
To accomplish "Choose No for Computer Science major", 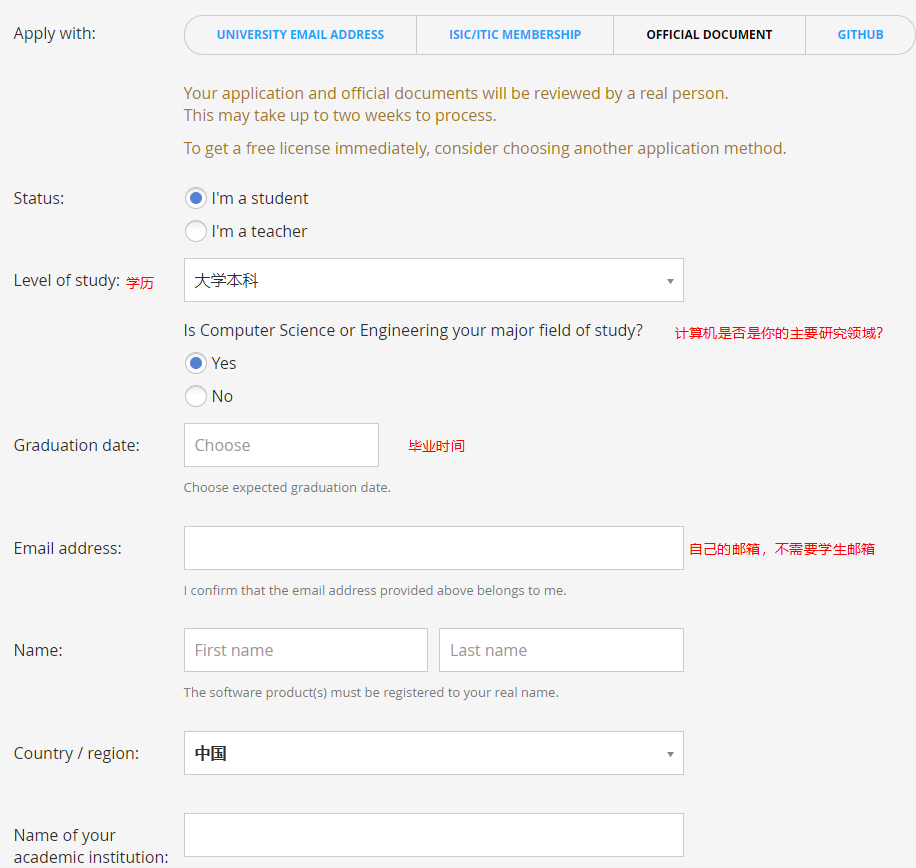I will click(196, 396).
